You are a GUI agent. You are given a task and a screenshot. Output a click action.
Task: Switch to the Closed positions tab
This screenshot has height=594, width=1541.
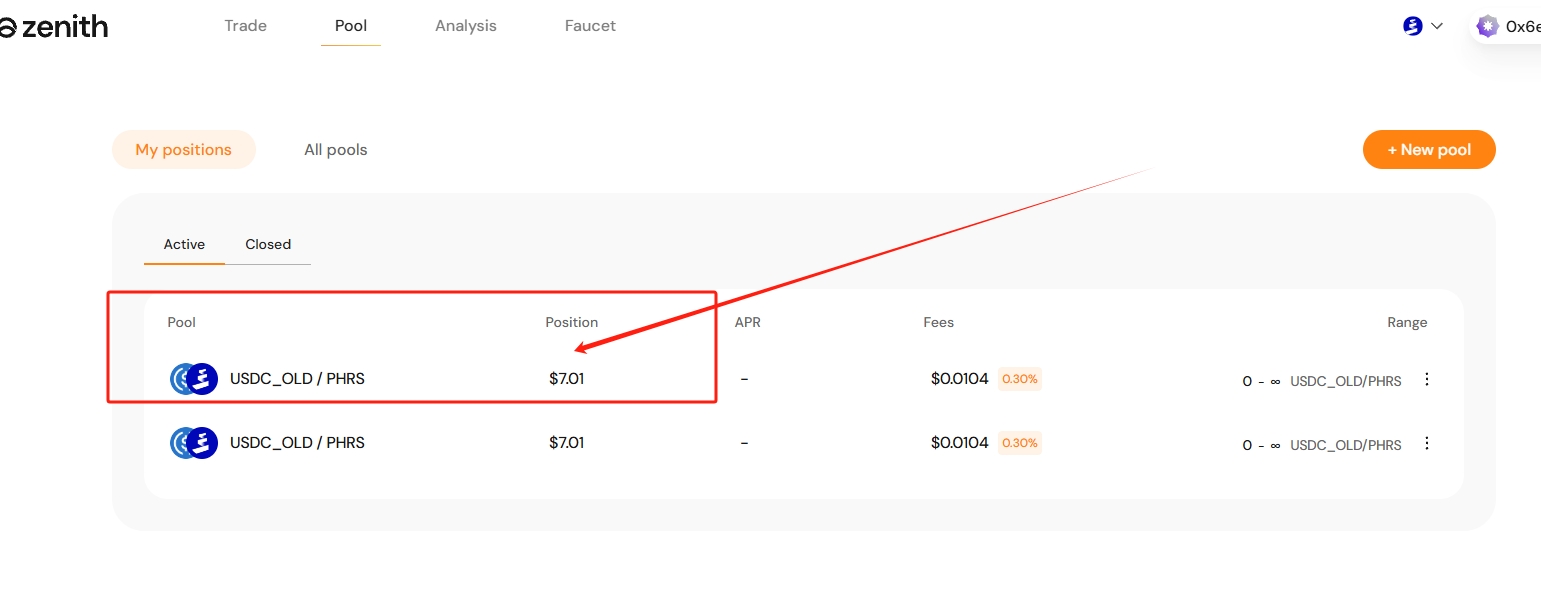(268, 244)
